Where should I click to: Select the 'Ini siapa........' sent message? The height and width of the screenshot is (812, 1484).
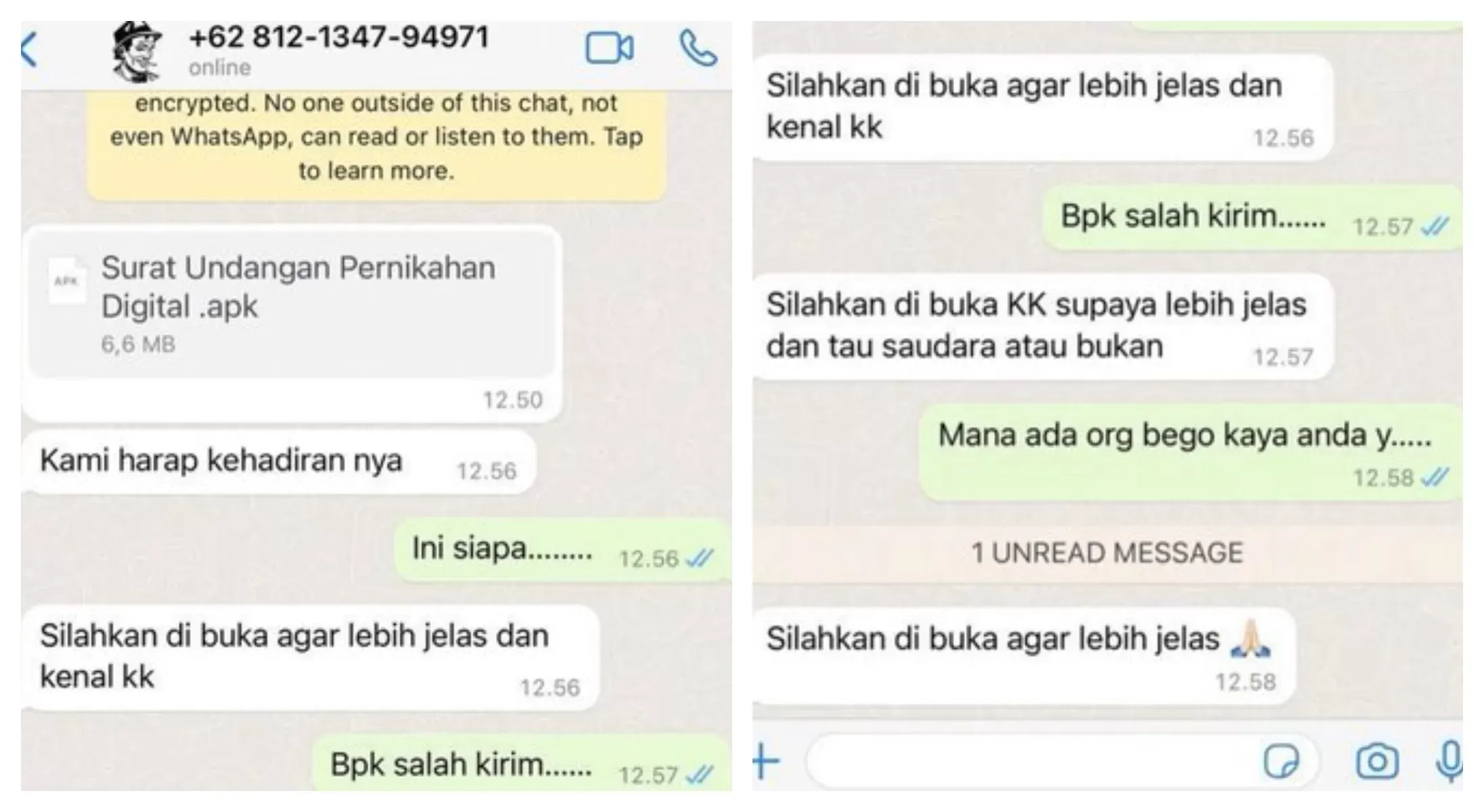coord(562,549)
